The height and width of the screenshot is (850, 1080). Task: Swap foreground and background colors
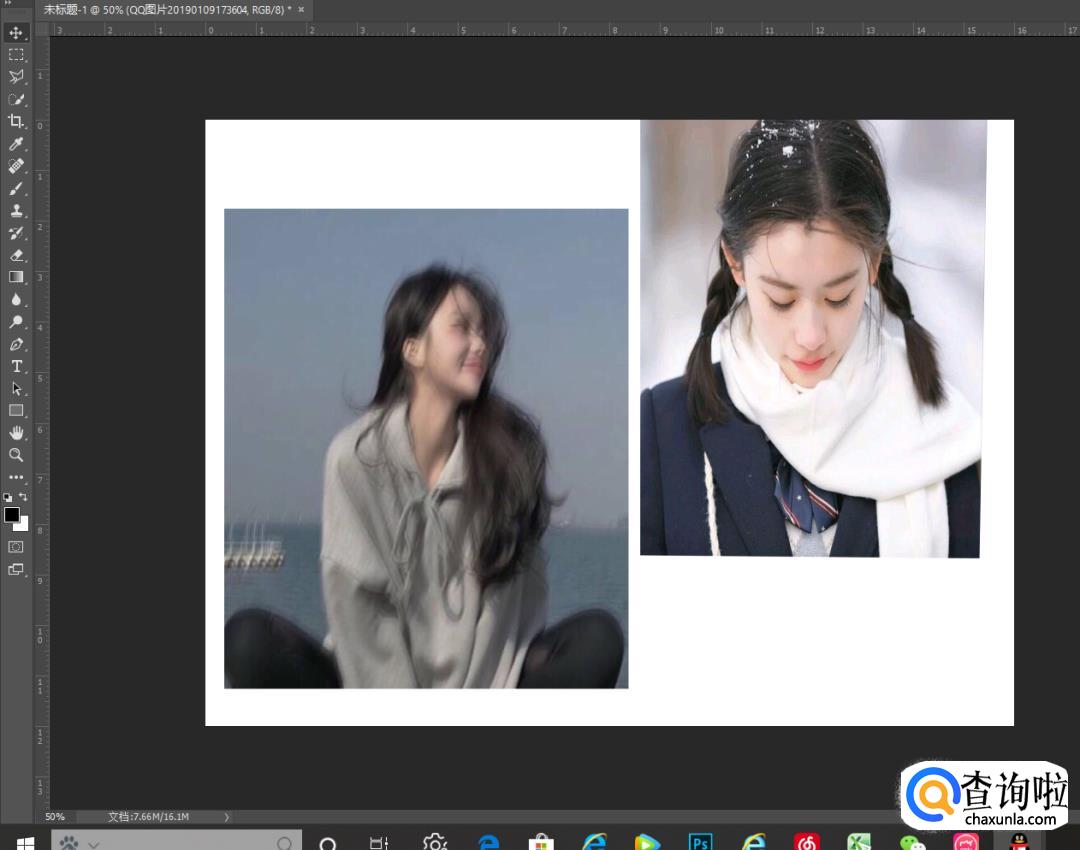click(x=24, y=497)
